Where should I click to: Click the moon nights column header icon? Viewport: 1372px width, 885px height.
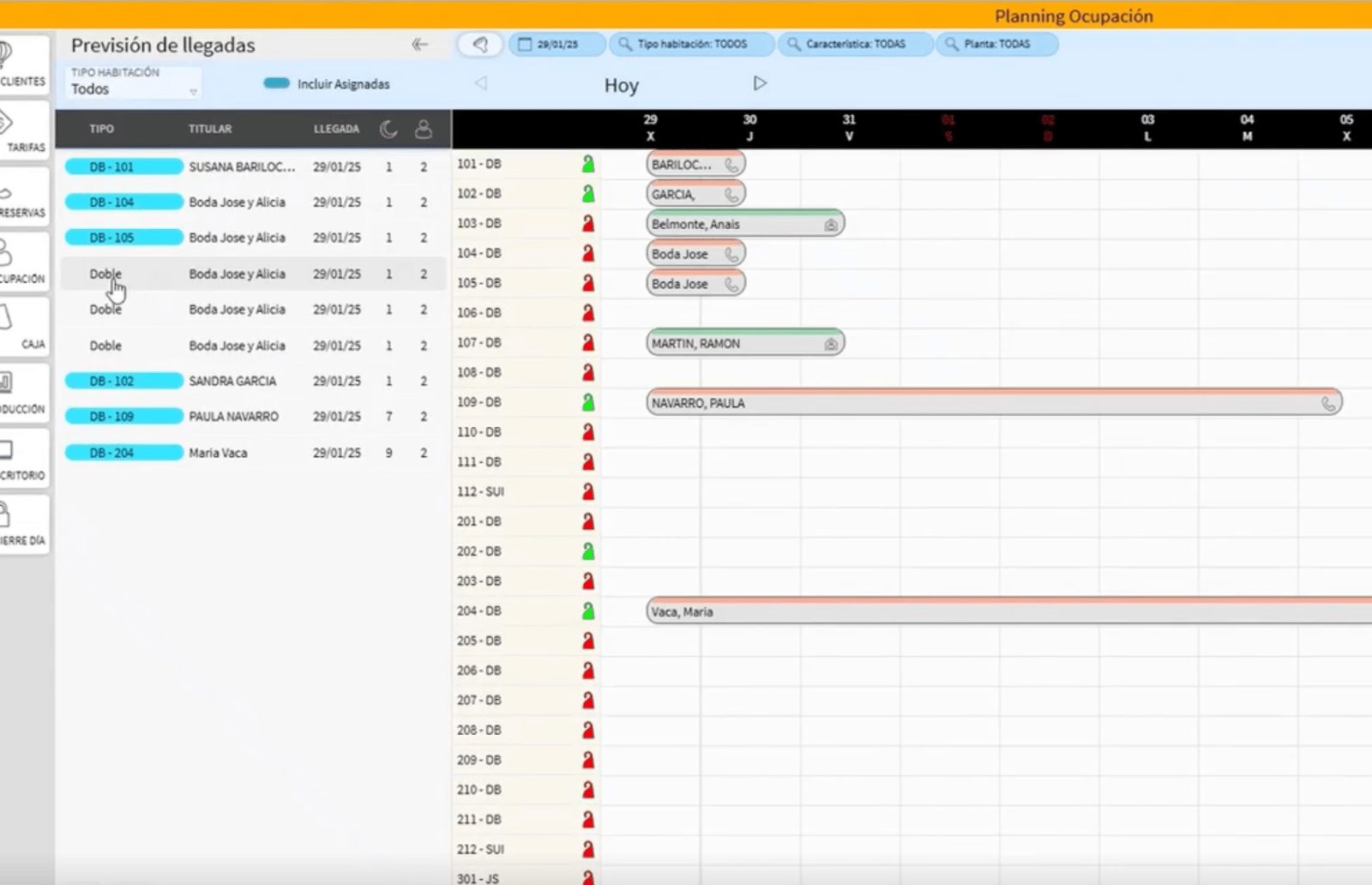pyautogui.click(x=388, y=129)
